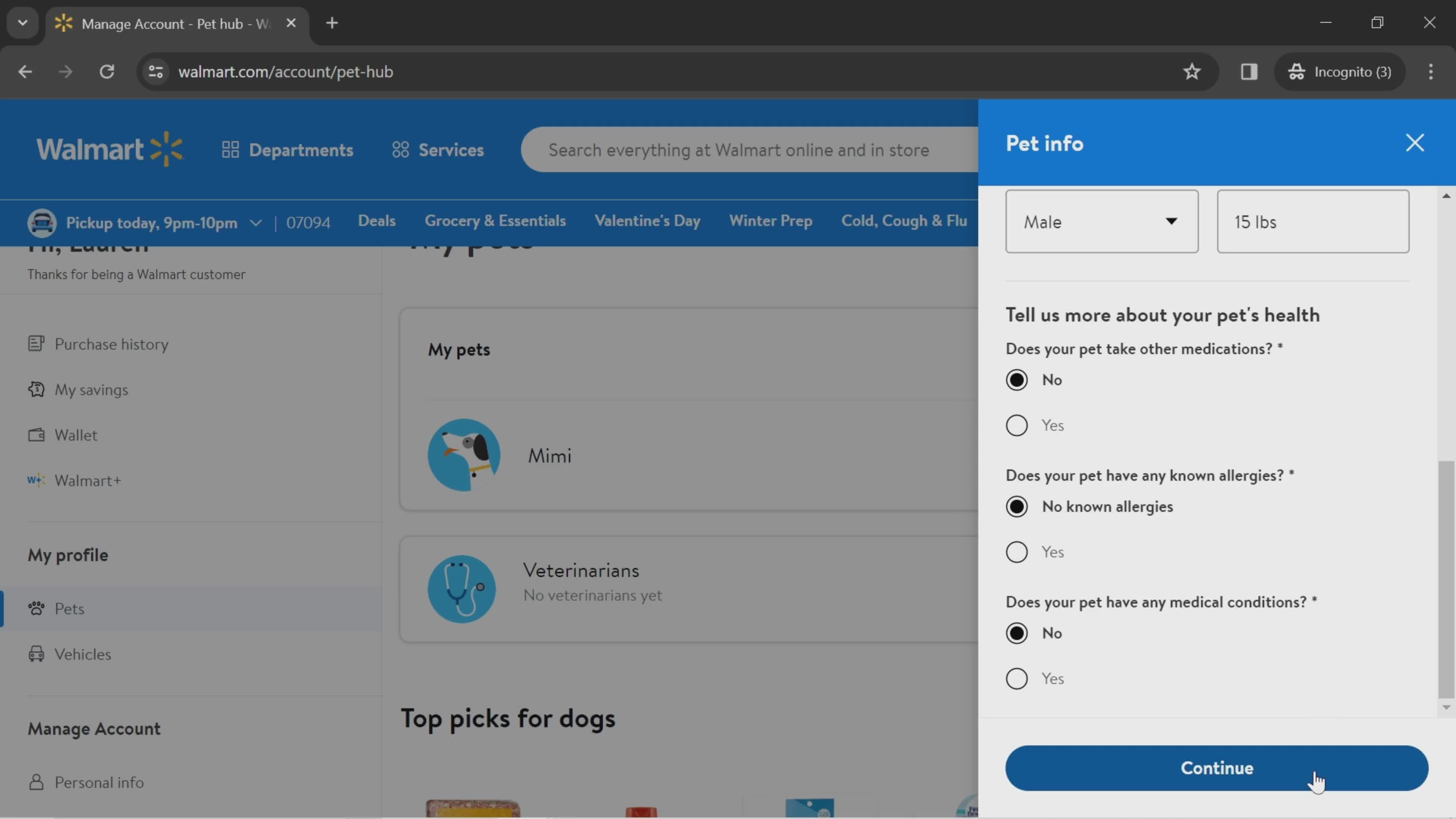Go forward in browser
1456x819 pixels.
coord(66,72)
